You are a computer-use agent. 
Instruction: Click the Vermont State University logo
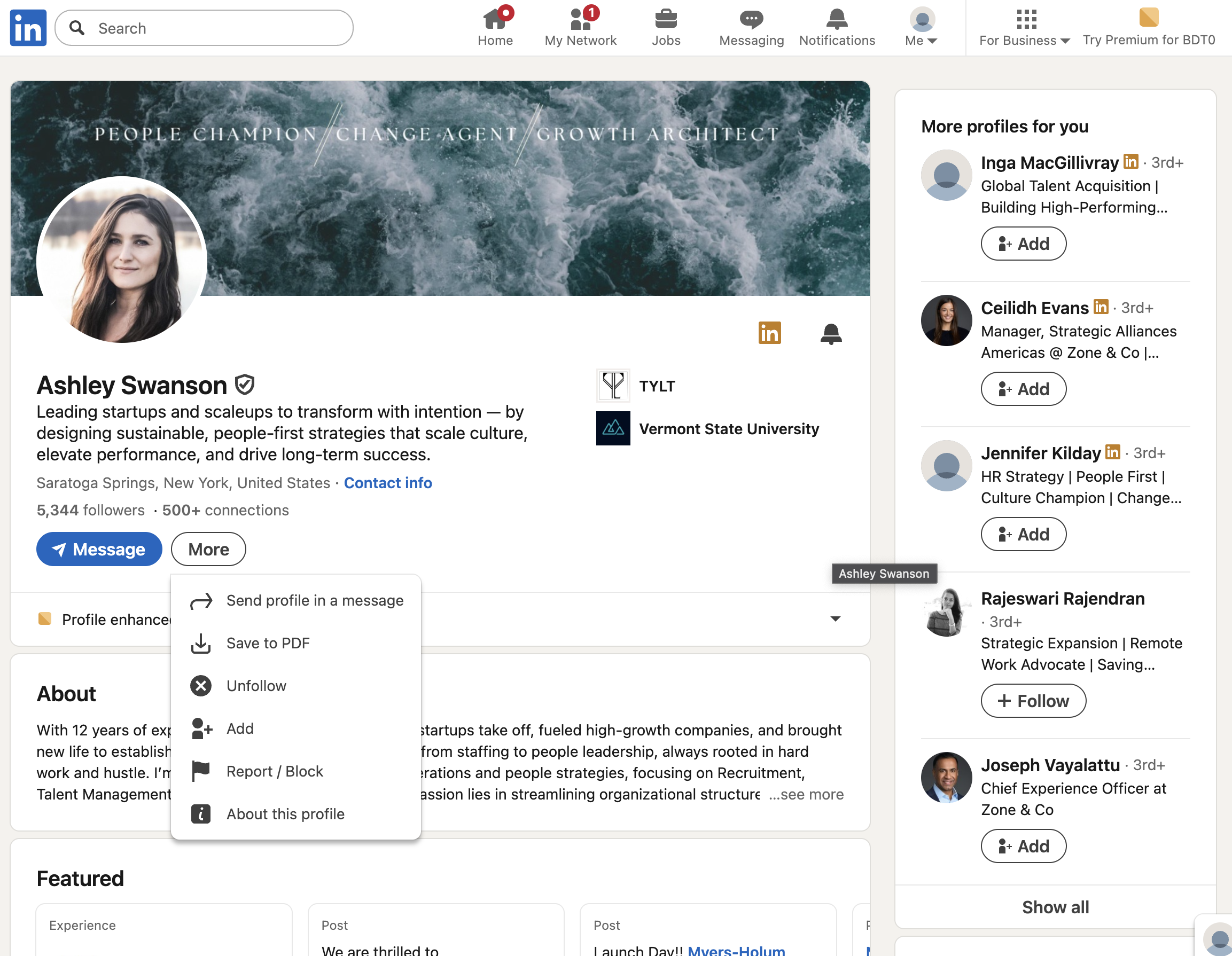point(613,429)
